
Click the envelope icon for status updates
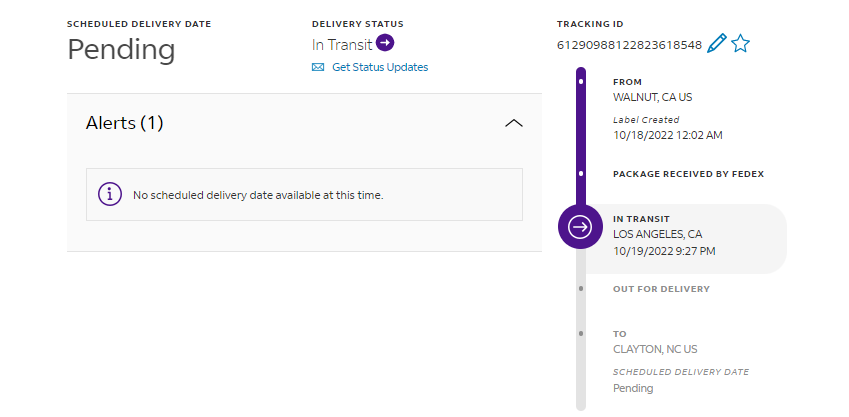click(318, 67)
